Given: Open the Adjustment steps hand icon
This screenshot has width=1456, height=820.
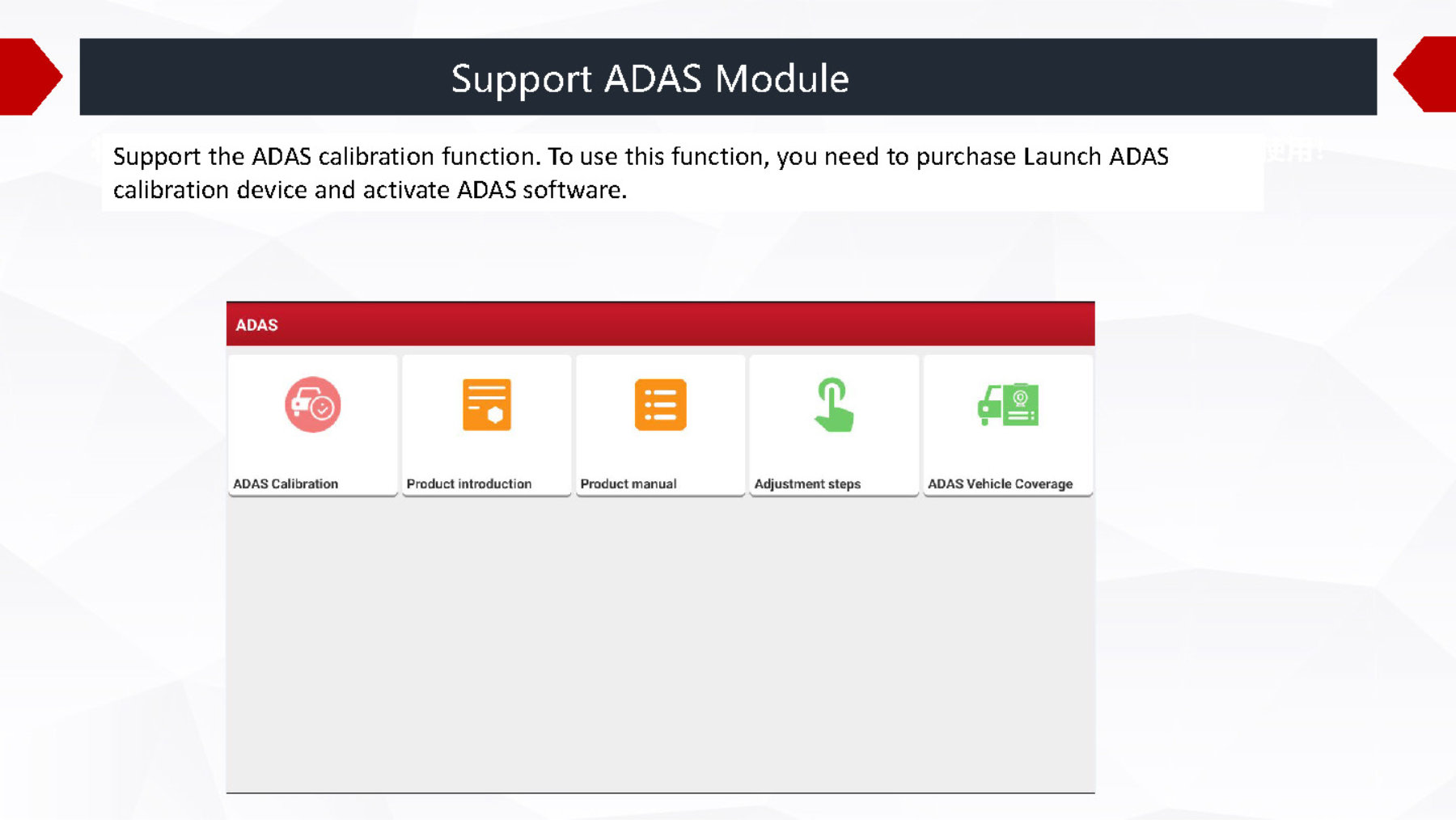Looking at the screenshot, I should pos(833,404).
